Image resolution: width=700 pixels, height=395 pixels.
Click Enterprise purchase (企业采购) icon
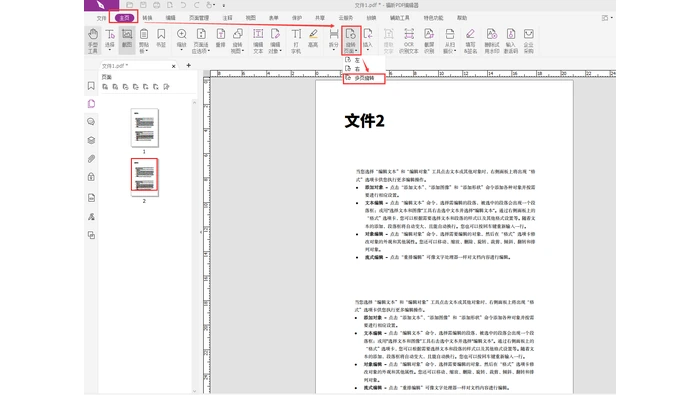click(529, 41)
